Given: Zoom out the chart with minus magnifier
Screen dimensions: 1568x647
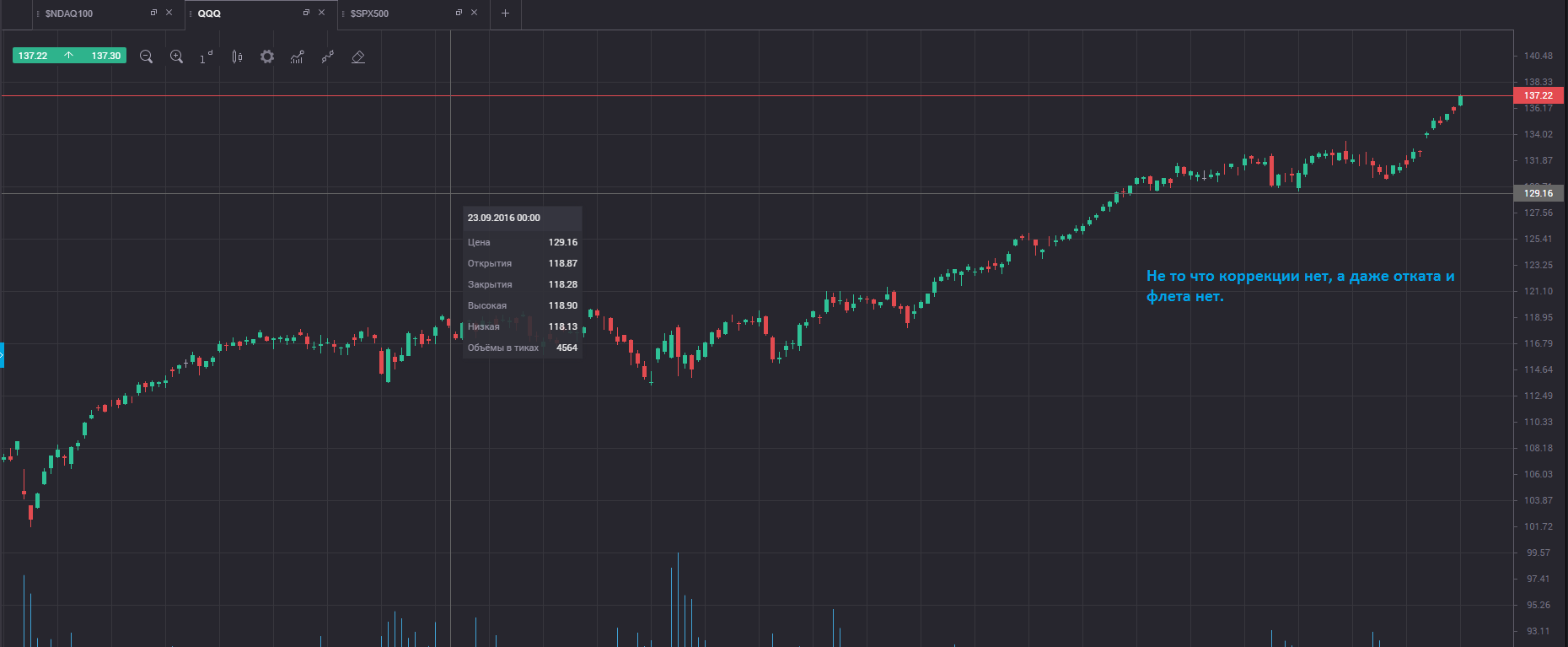Looking at the screenshot, I should point(146,57).
